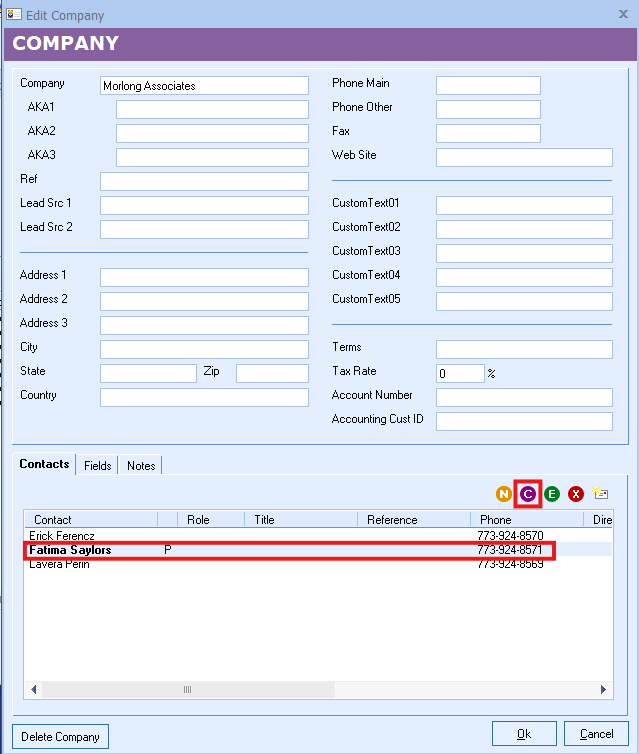Click into the Web Site field
Viewport: 639px width, 754px height.
click(x=524, y=157)
